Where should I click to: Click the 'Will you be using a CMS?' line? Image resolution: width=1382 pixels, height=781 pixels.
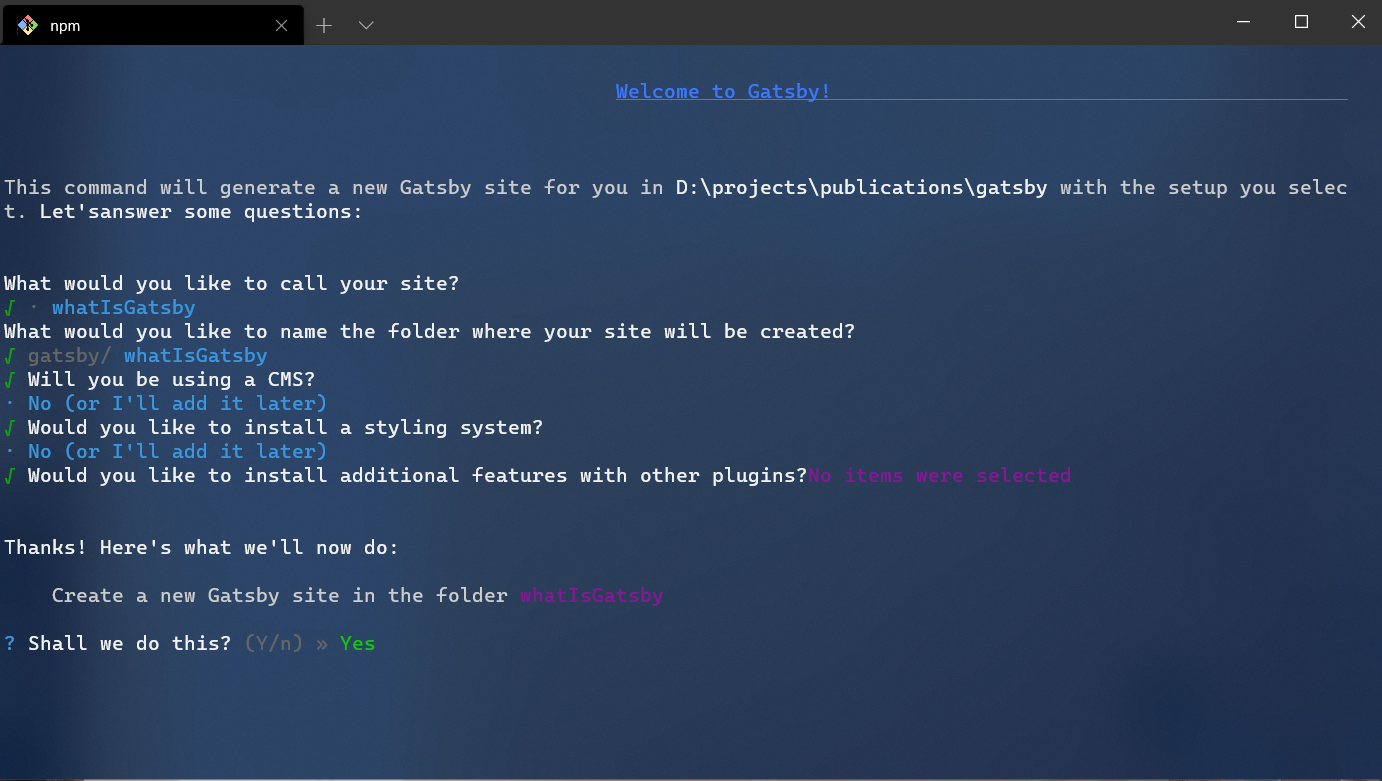click(172, 380)
